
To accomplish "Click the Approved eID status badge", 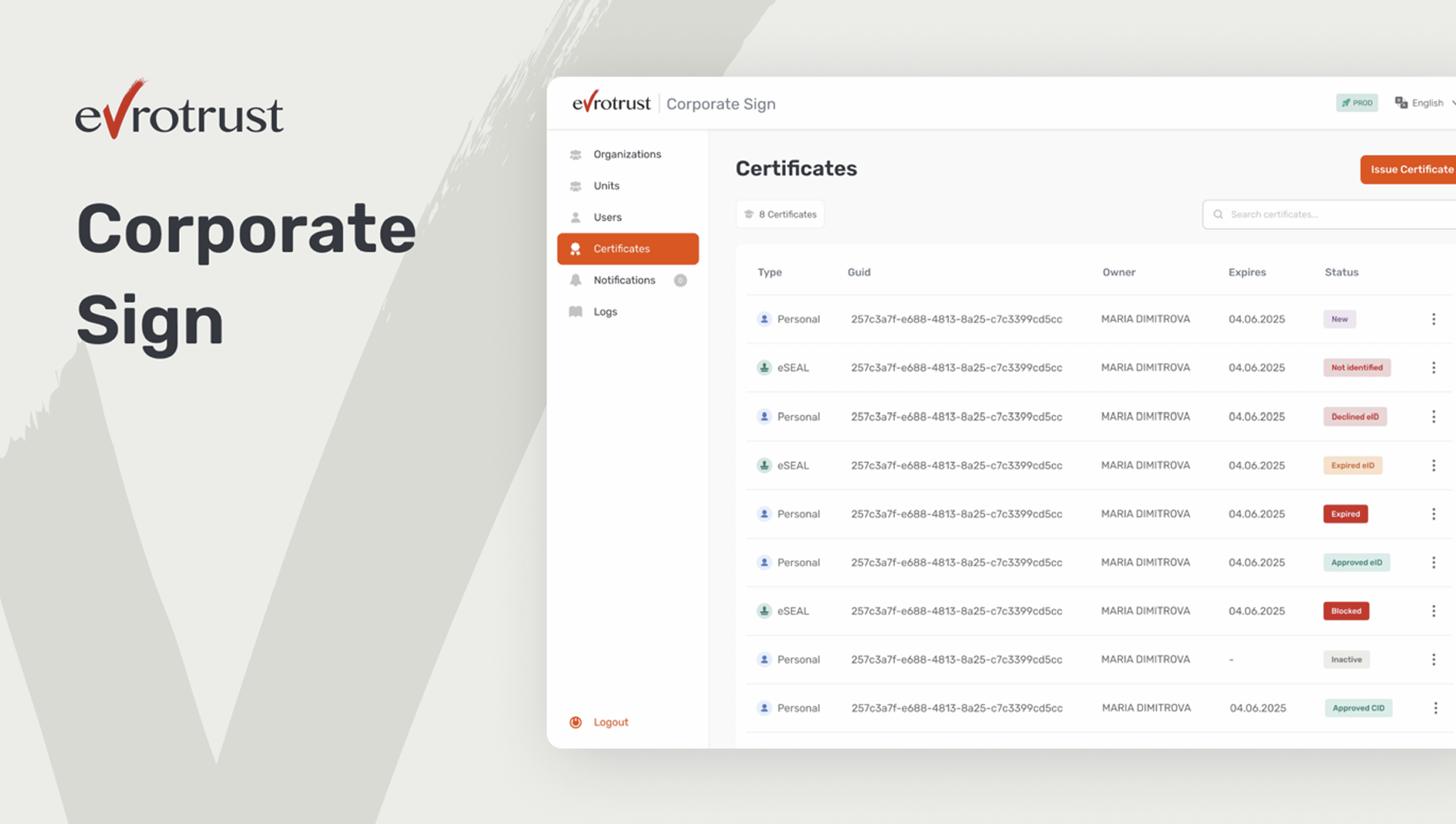I will pos(1356,562).
